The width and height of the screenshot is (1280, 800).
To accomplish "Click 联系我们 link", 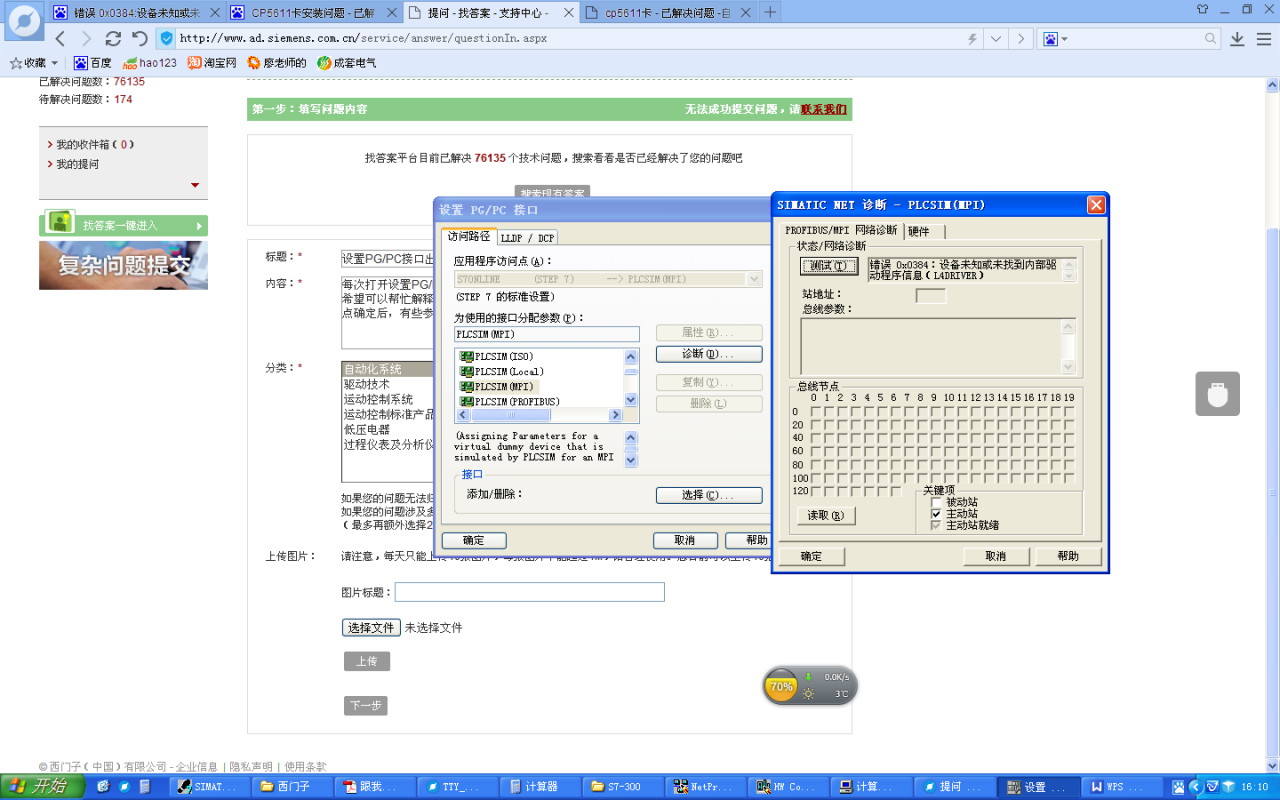I will click(x=824, y=109).
